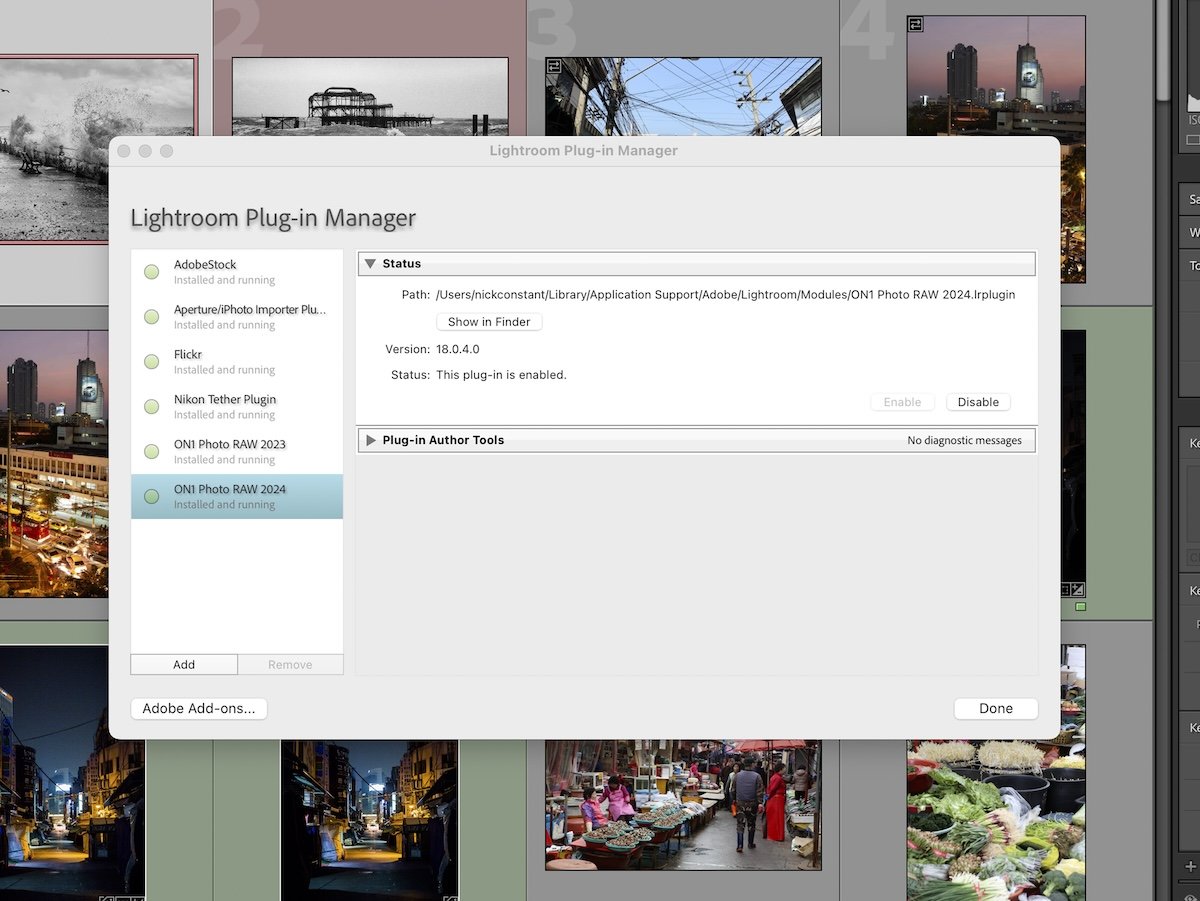
Task: Click the status indicator next to Flickr
Action: point(151,361)
